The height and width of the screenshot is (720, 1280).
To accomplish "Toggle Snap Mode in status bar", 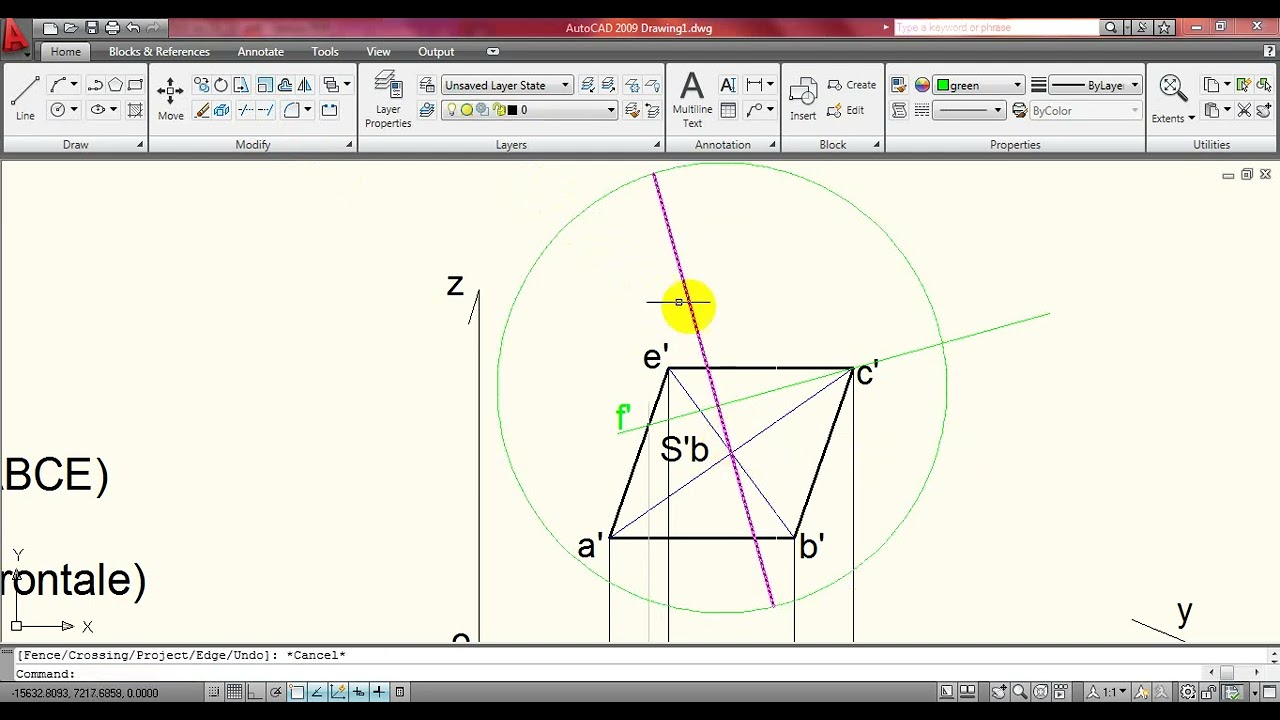I will (214, 691).
